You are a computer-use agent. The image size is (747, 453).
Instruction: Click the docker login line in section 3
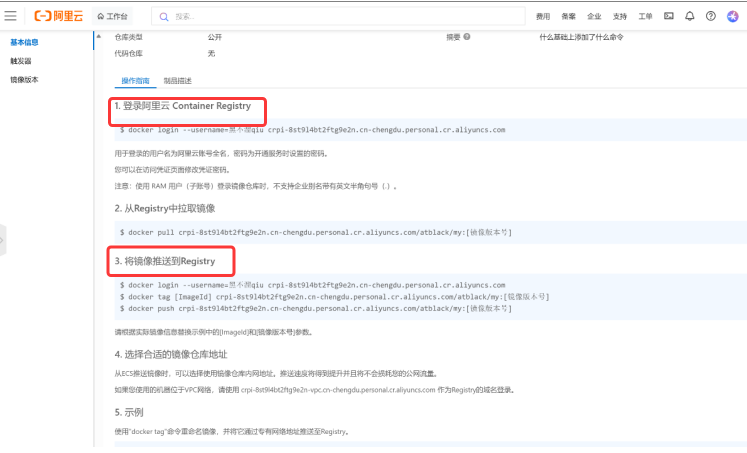[x=313, y=285]
